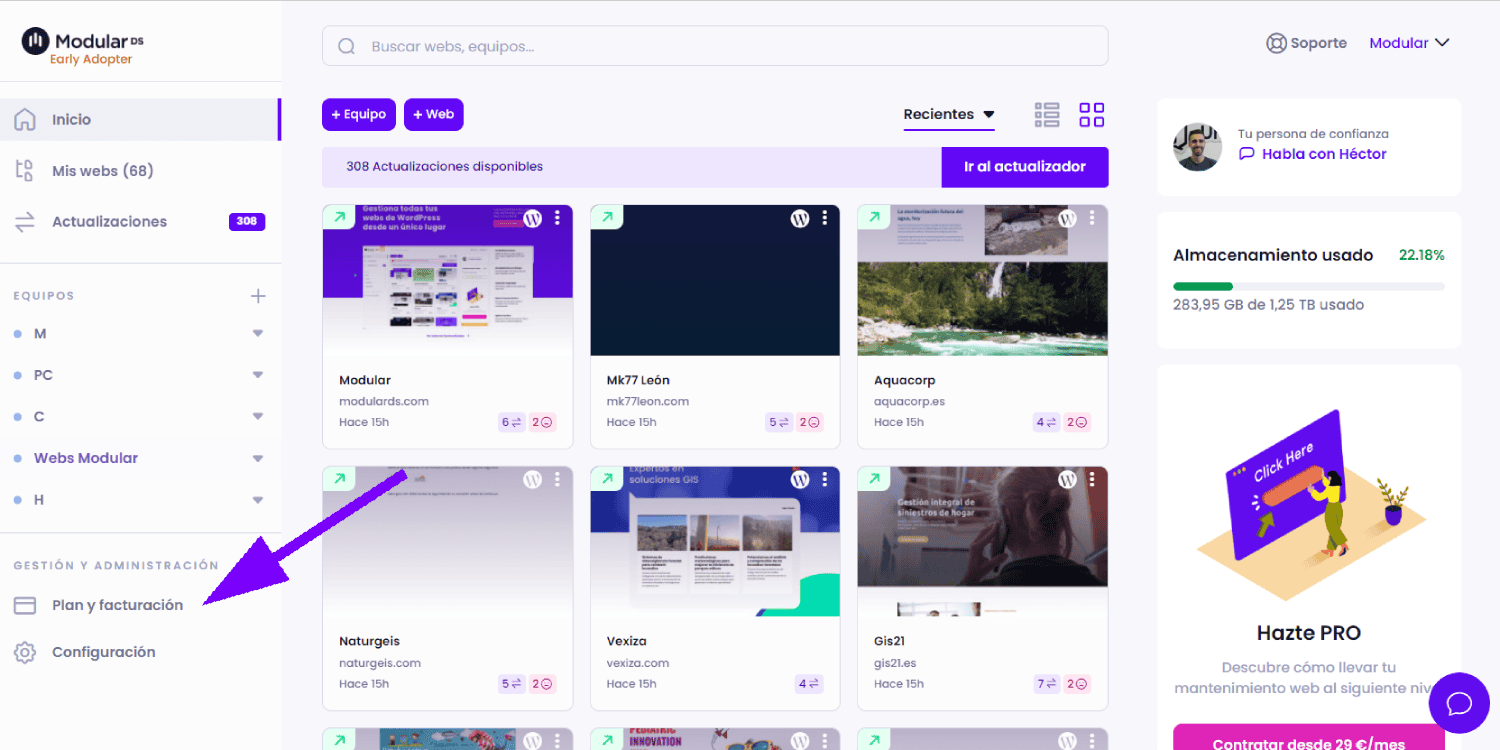Click the 6 updates badge on Modular card
The width and height of the screenshot is (1500, 750).
click(x=511, y=422)
